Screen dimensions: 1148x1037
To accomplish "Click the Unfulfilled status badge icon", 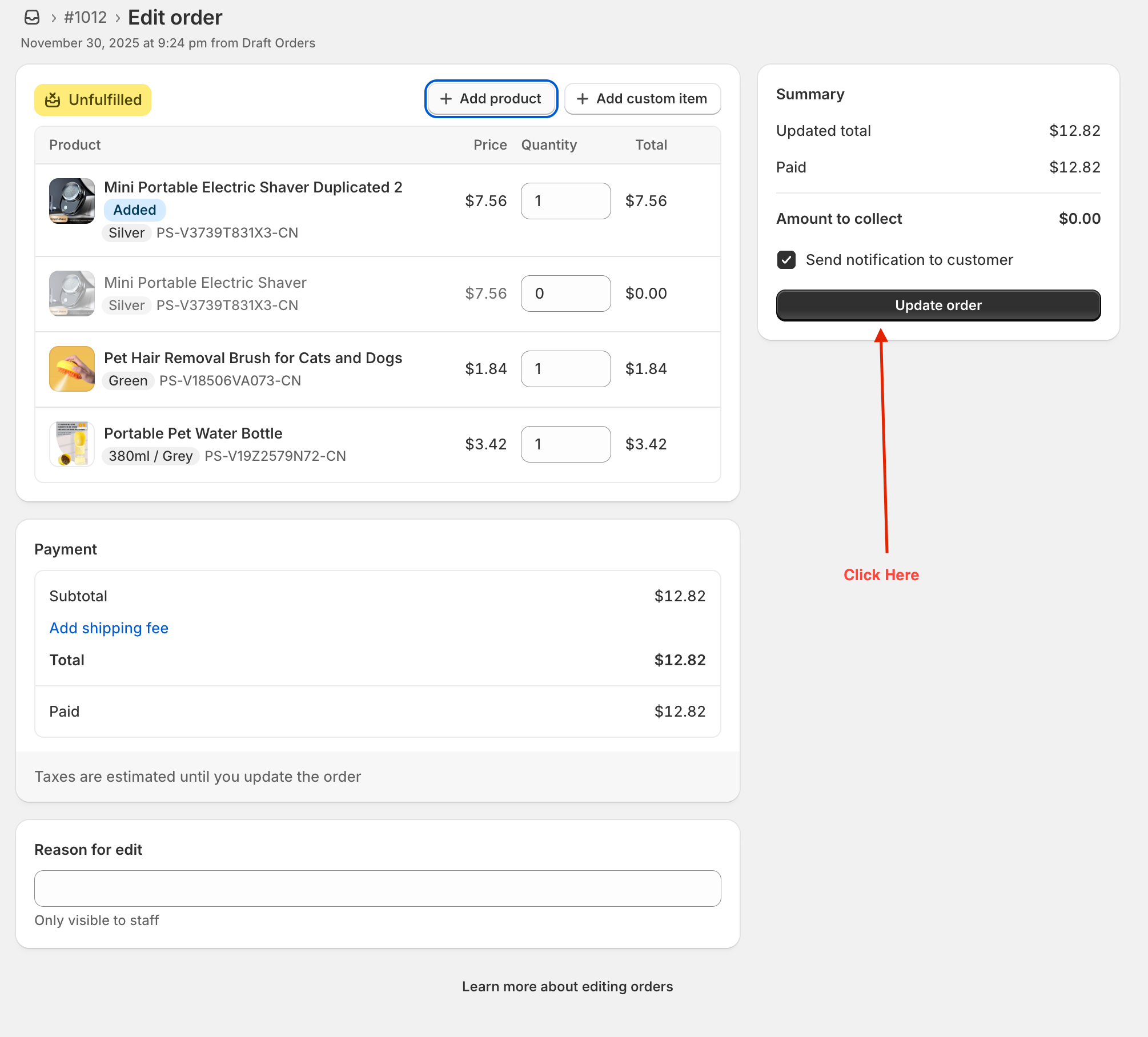I will point(53,100).
